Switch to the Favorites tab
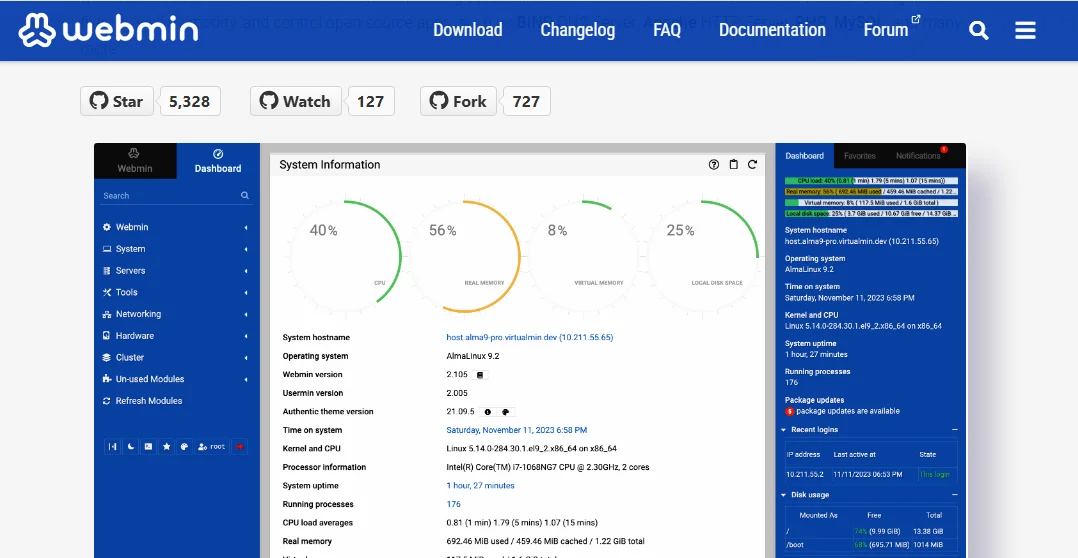 (859, 156)
